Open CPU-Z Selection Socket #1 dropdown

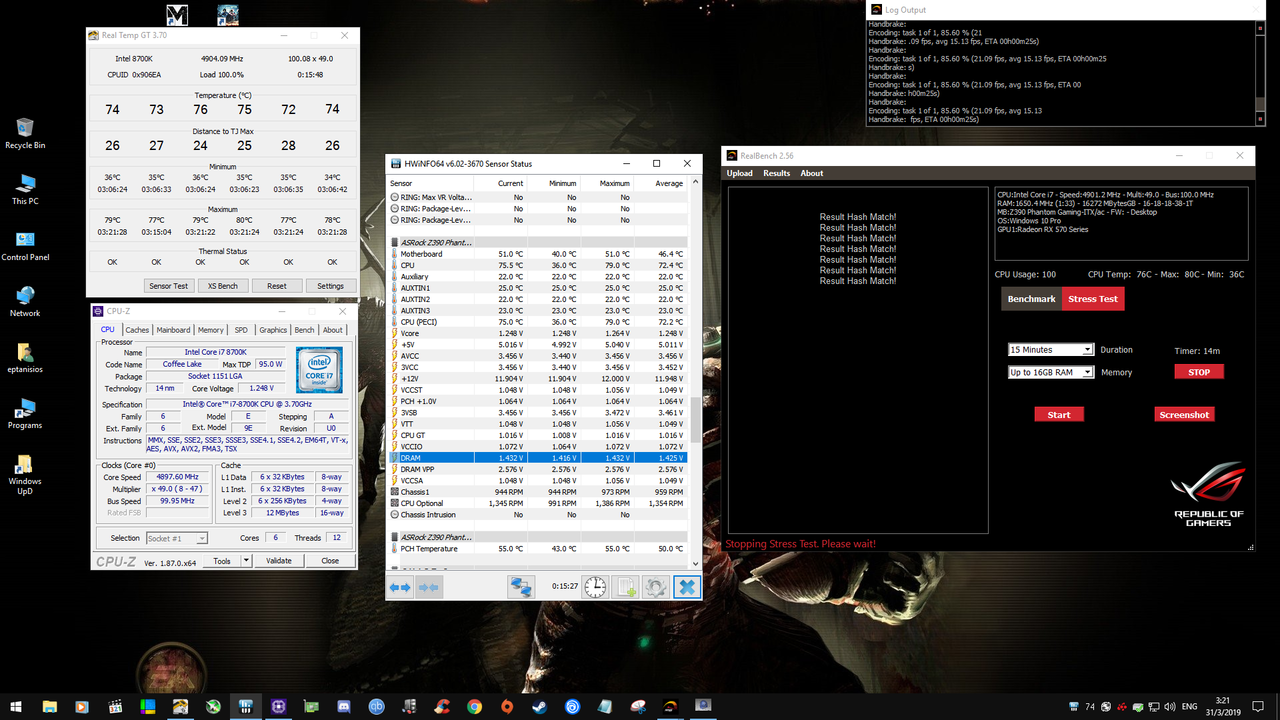177,538
